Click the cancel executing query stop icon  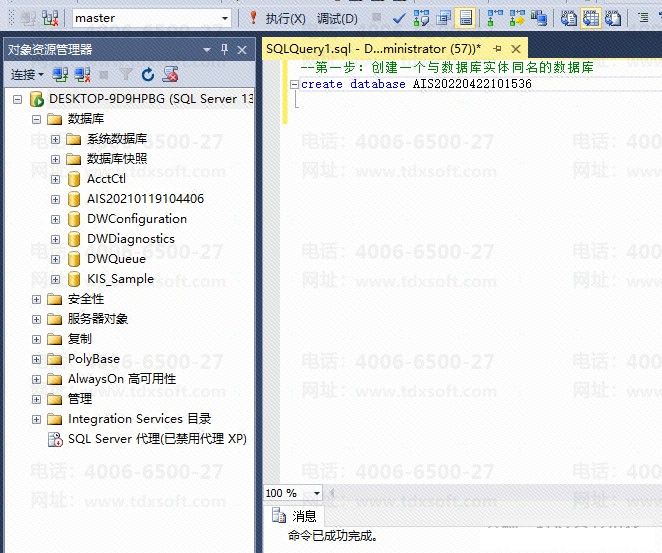[377, 18]
